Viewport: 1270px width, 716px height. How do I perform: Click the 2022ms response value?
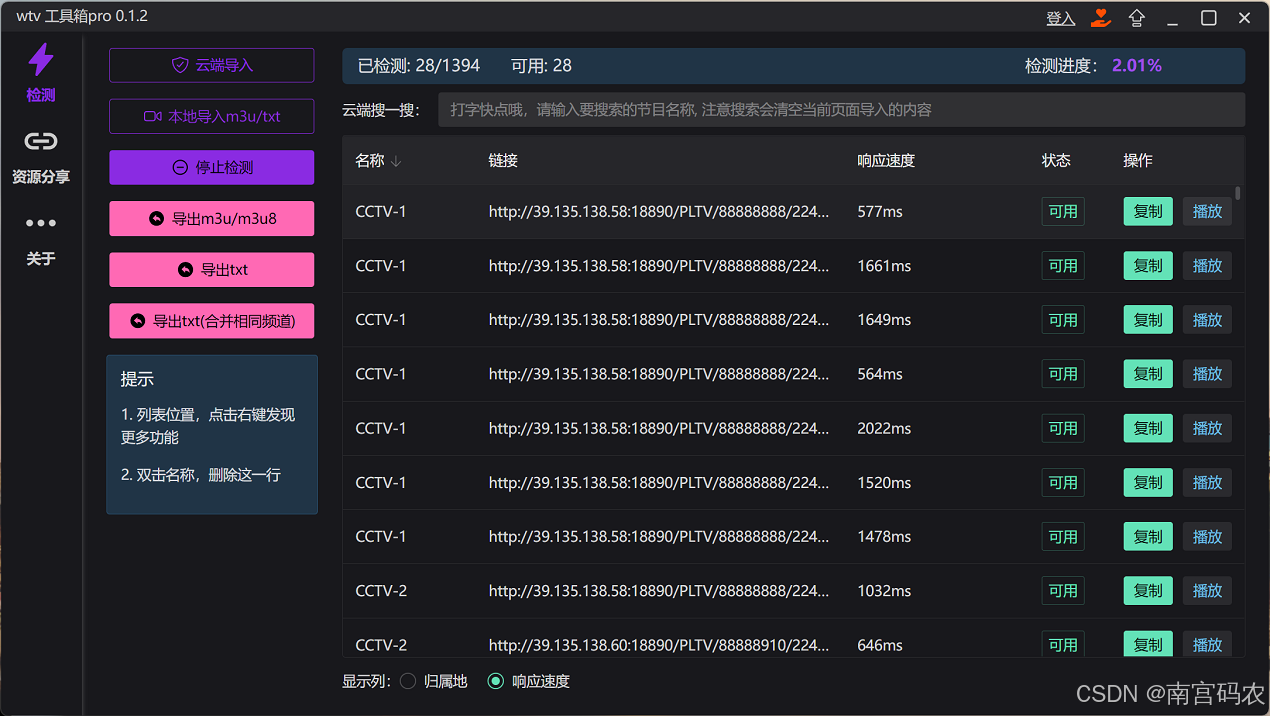884,427
